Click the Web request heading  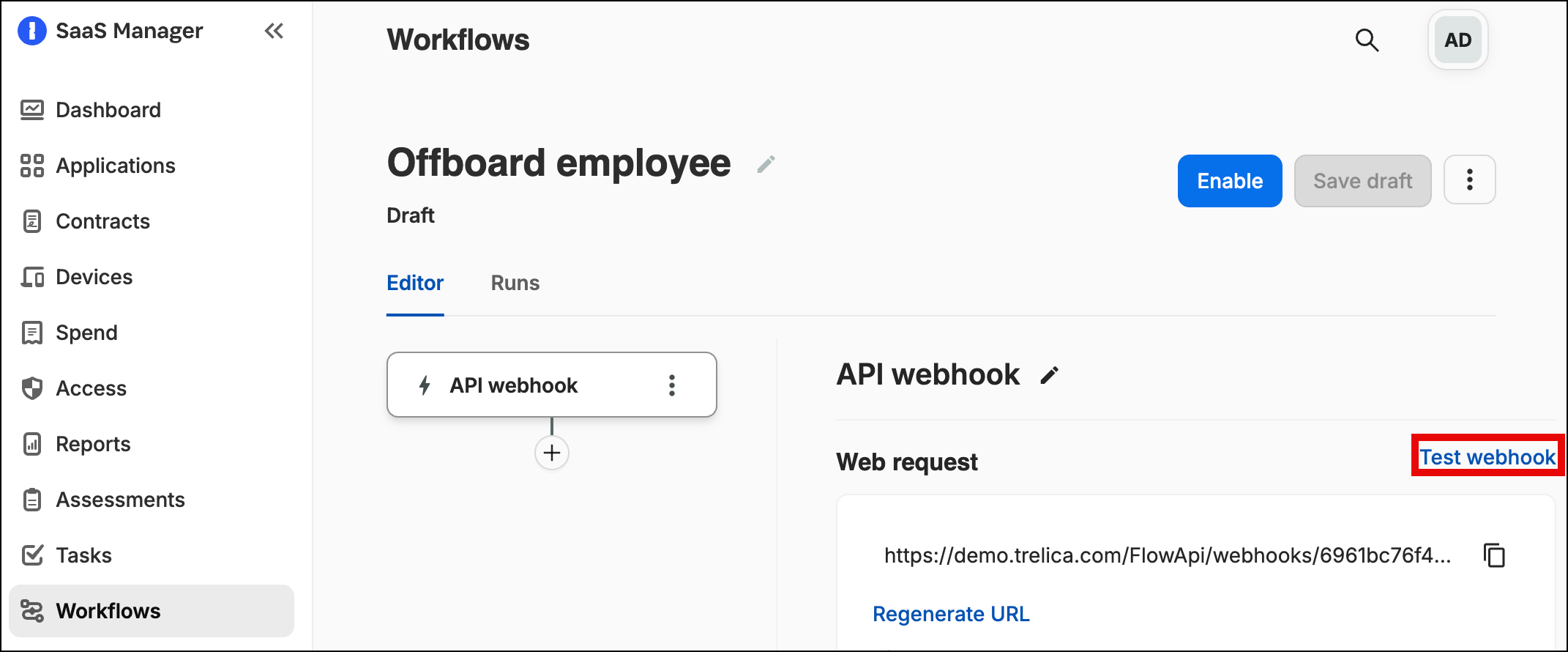(907, 462)
